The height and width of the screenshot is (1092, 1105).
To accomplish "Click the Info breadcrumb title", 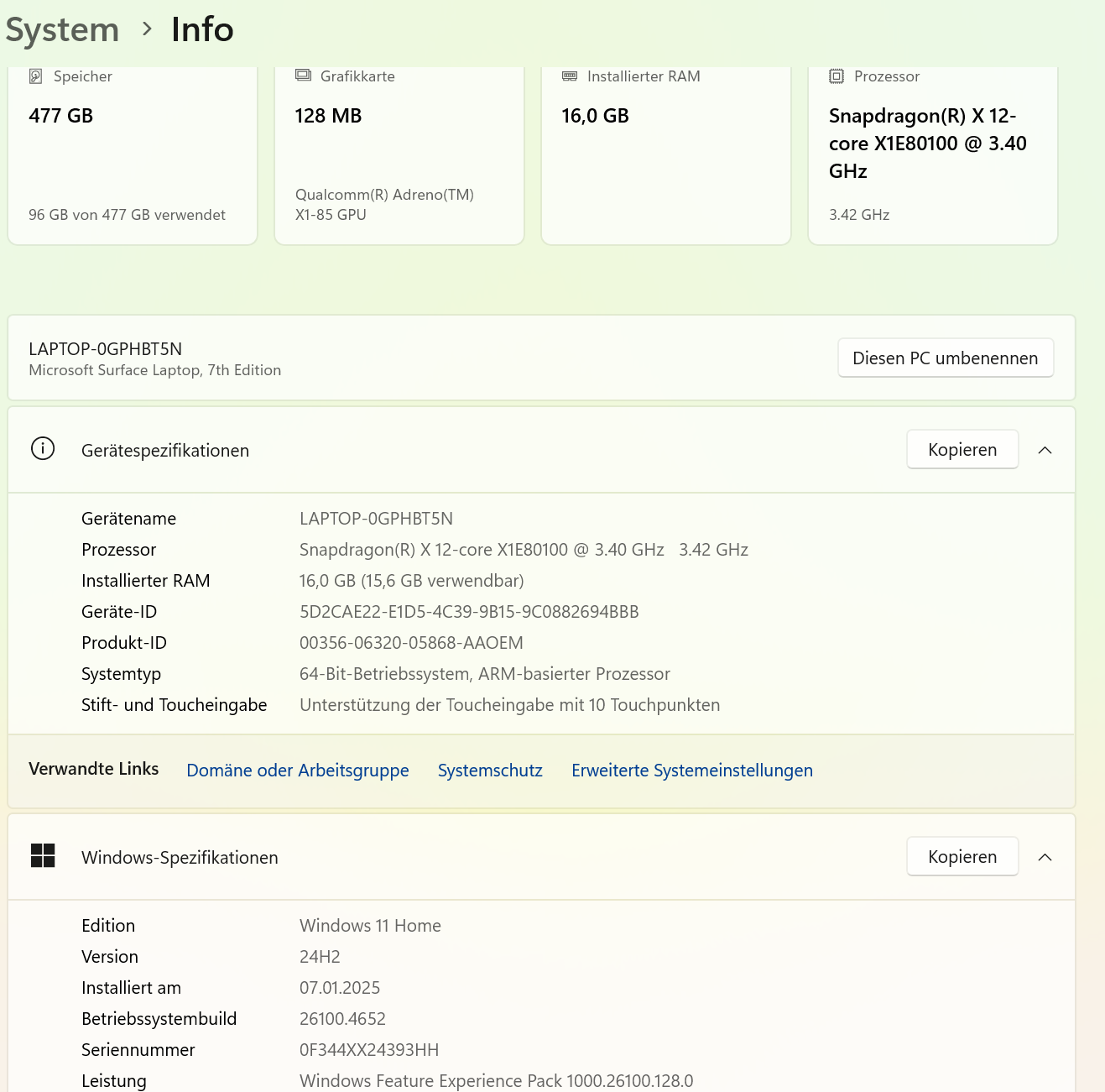I will [202, 29].
